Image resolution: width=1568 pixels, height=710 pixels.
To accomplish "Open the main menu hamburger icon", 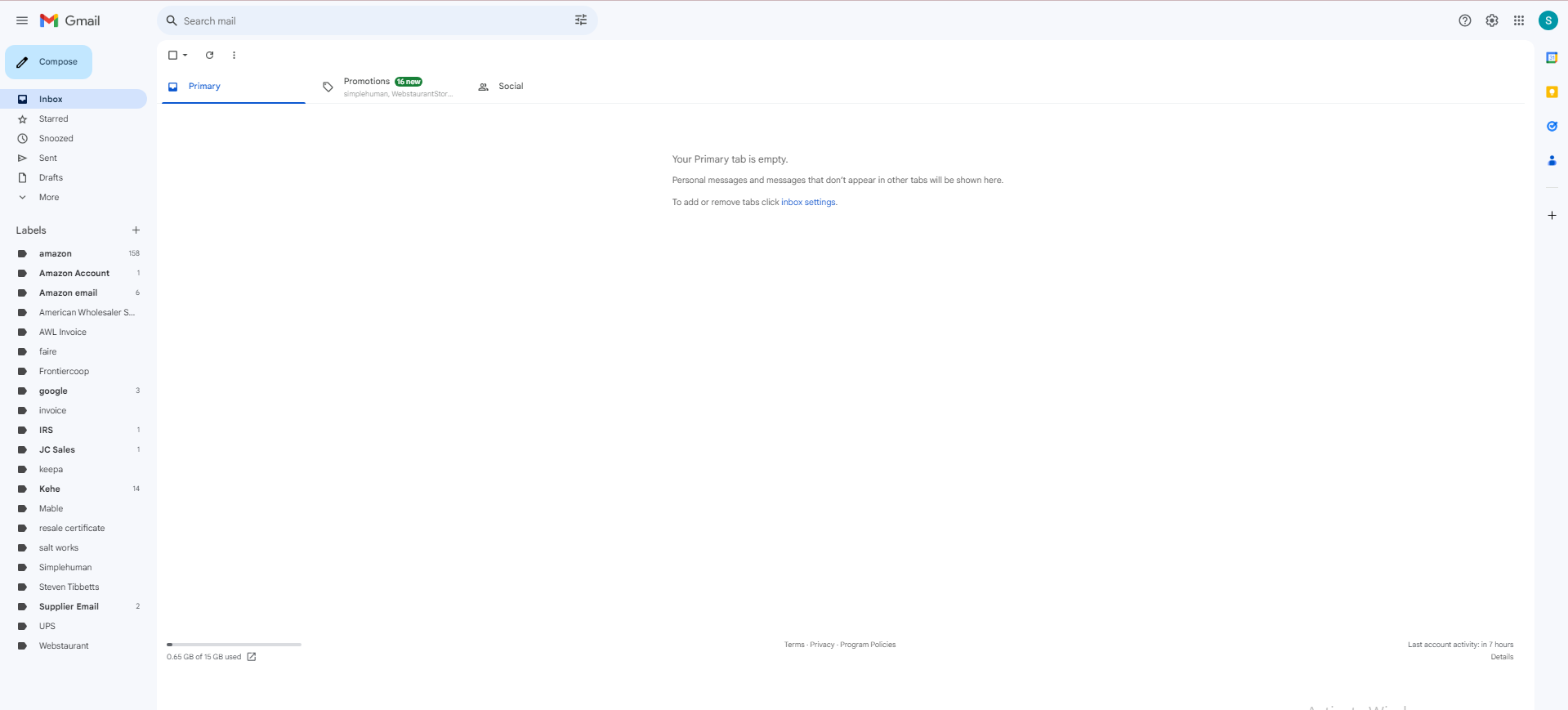I will (x=22, y=20).
